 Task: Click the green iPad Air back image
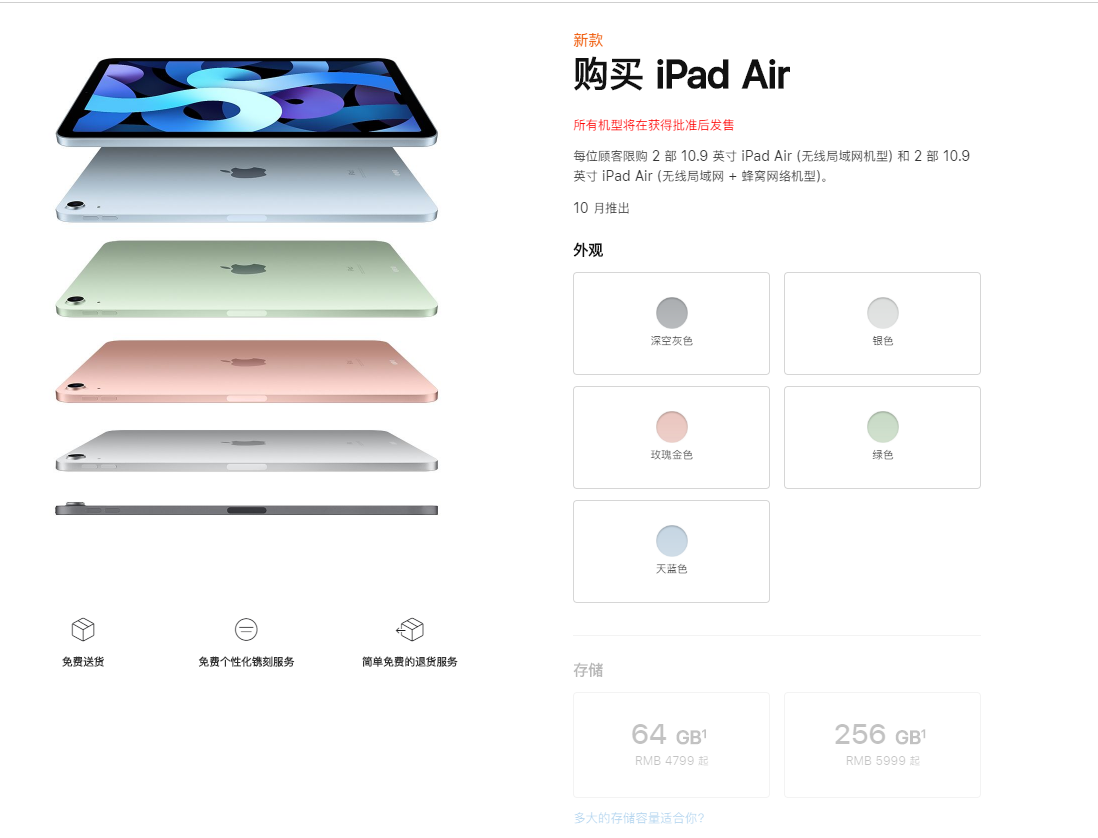246,279
